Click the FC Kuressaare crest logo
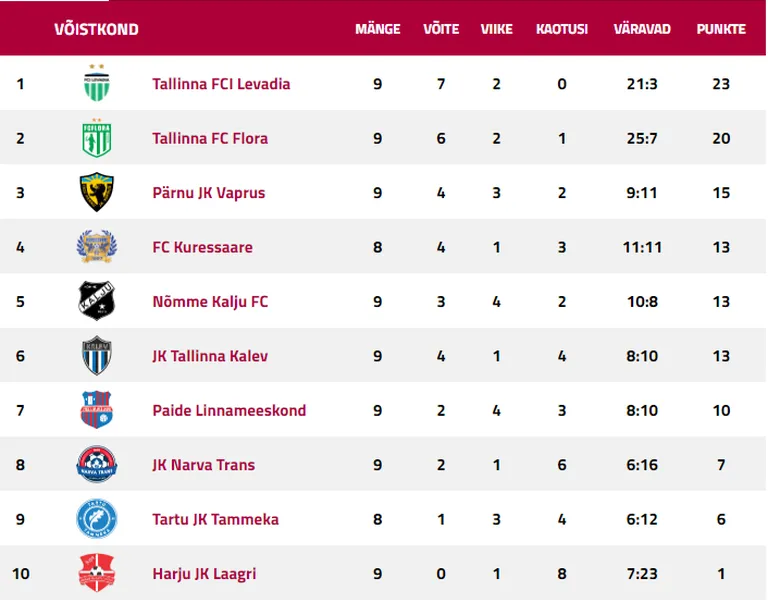The image size is (768, 603). click(x=96, y=246)
